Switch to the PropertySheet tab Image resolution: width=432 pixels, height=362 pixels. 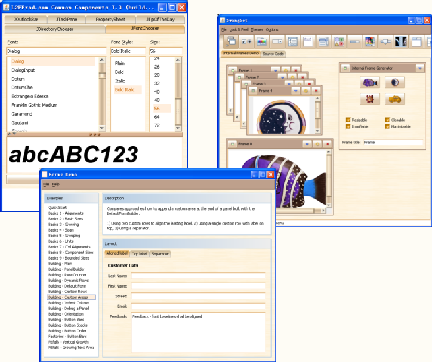[x=110, y=19]
